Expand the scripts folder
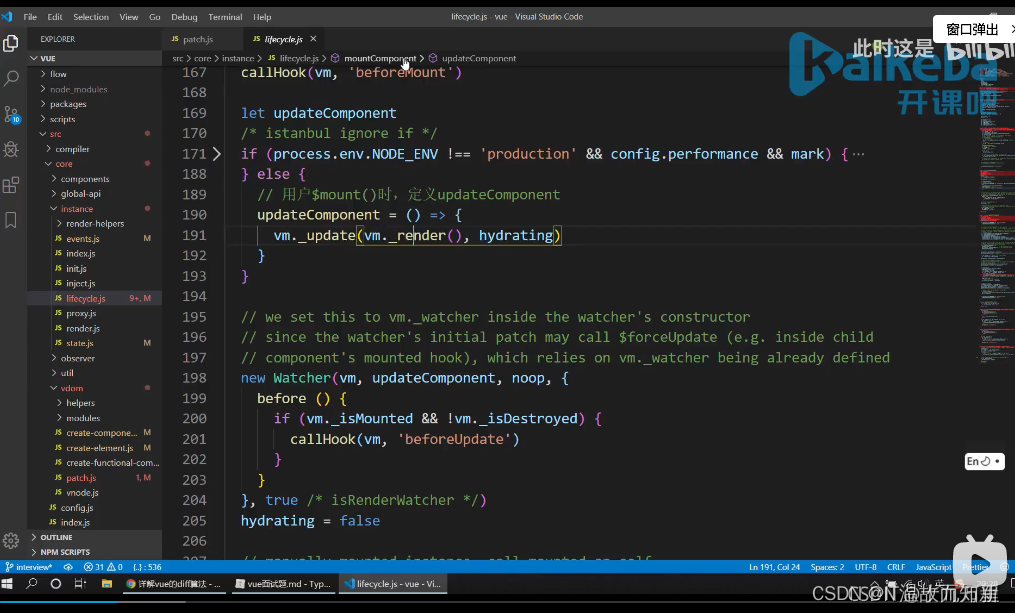This screenshot has height=613, width=1015. point(95,118)
